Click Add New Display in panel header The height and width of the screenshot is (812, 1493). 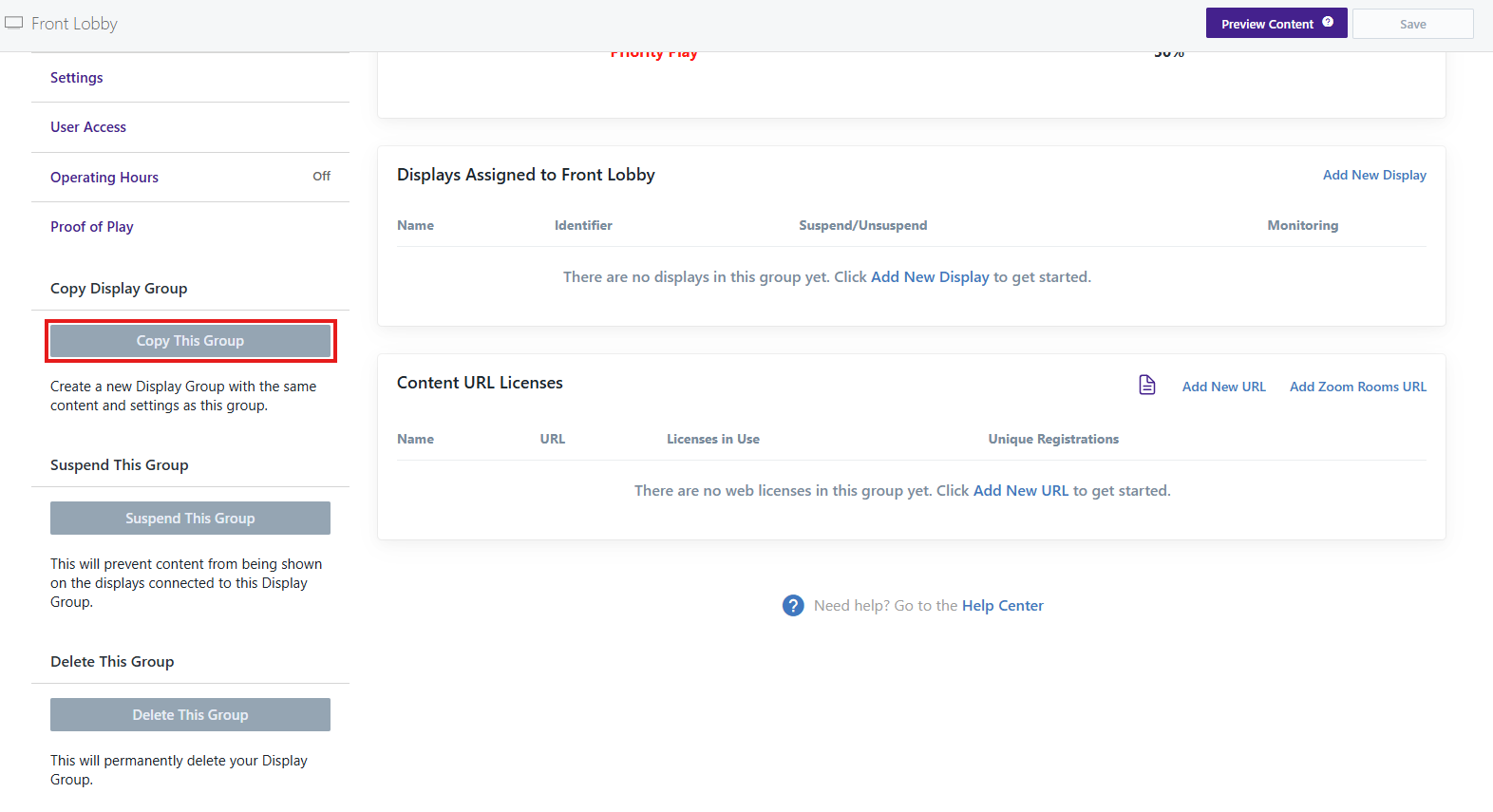click(1374, 175)
